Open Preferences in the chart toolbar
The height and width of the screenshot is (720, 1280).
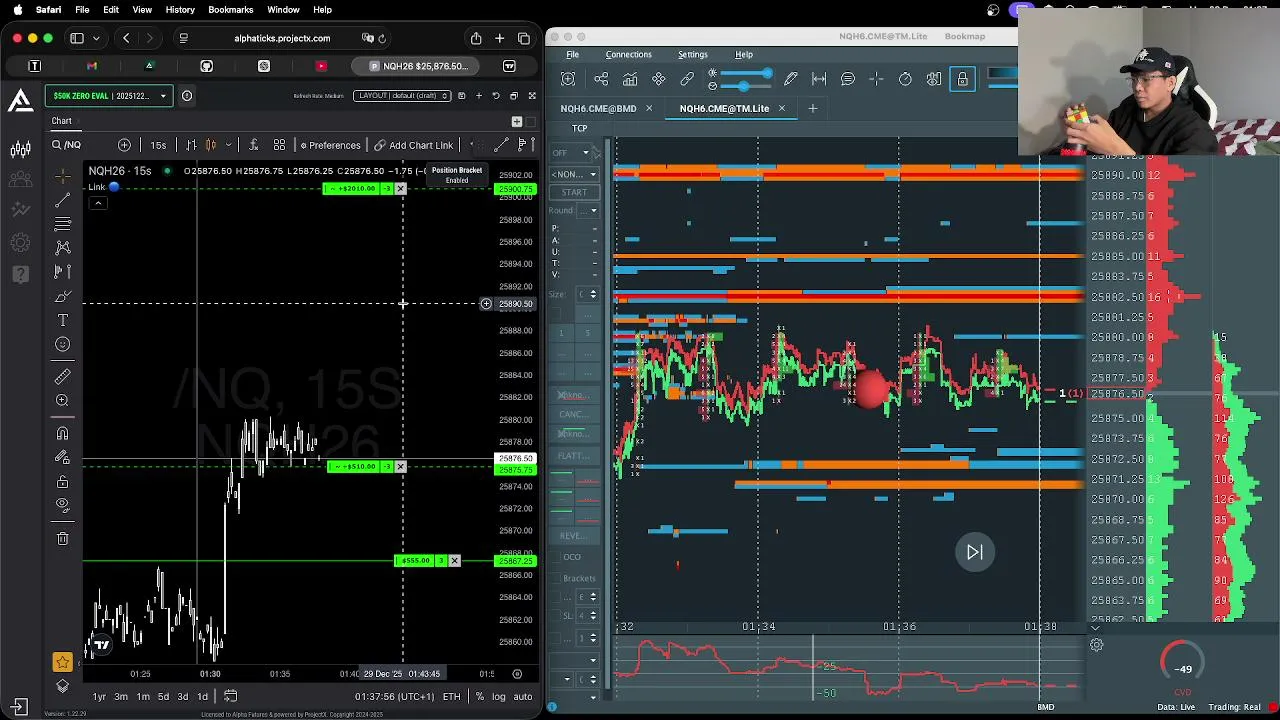tap(330, 145)
